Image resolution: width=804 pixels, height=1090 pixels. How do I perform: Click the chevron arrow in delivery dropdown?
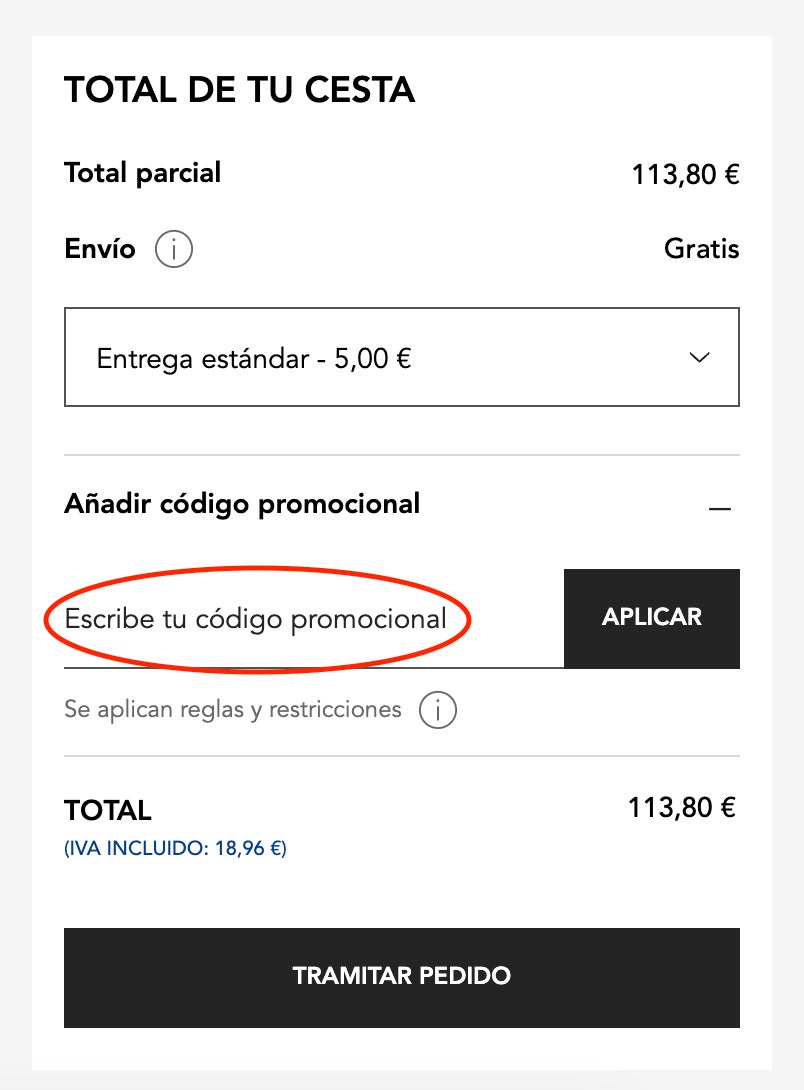[x=700, y=358]
